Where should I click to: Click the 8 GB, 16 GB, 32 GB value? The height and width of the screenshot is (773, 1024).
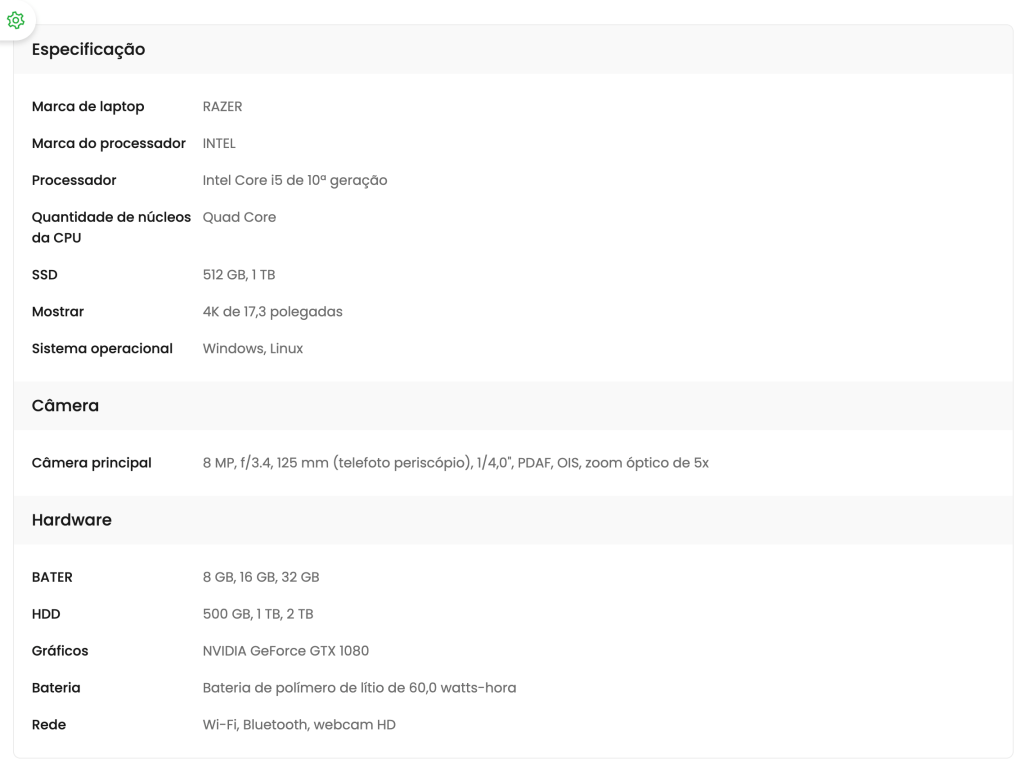pos(261,577)
